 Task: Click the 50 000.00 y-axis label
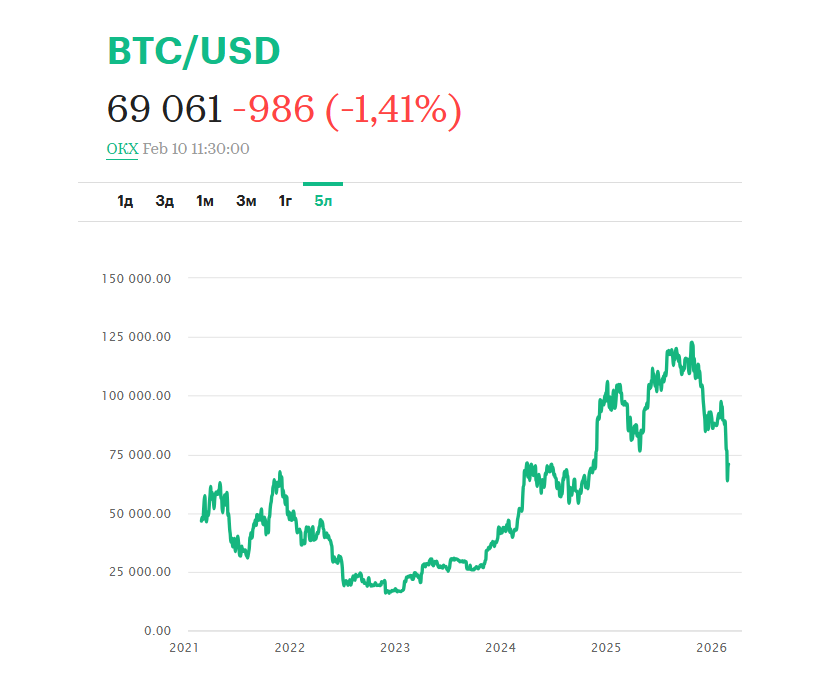pyautogui.click(x=140, y=514)
